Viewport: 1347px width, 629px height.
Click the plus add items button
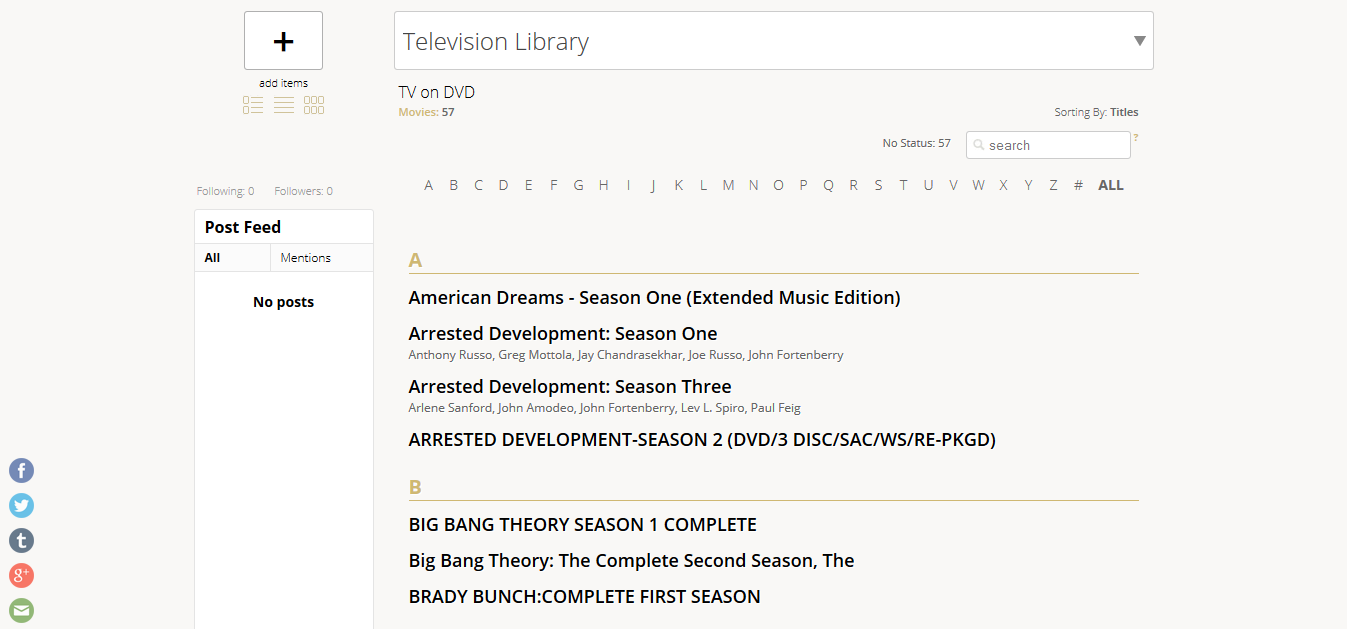283,41
